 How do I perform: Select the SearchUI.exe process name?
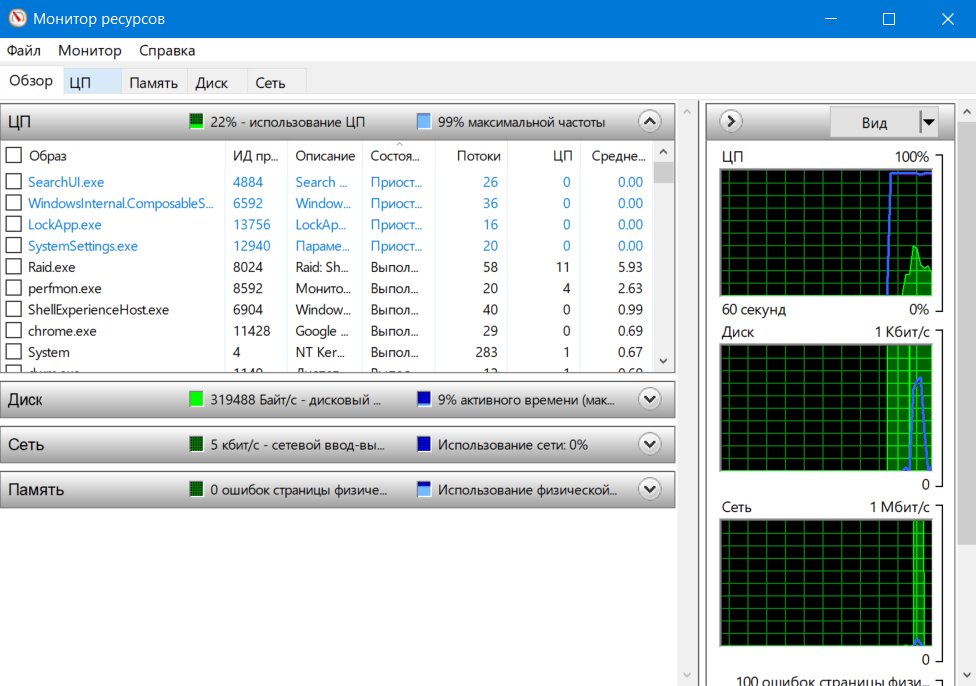66,182
